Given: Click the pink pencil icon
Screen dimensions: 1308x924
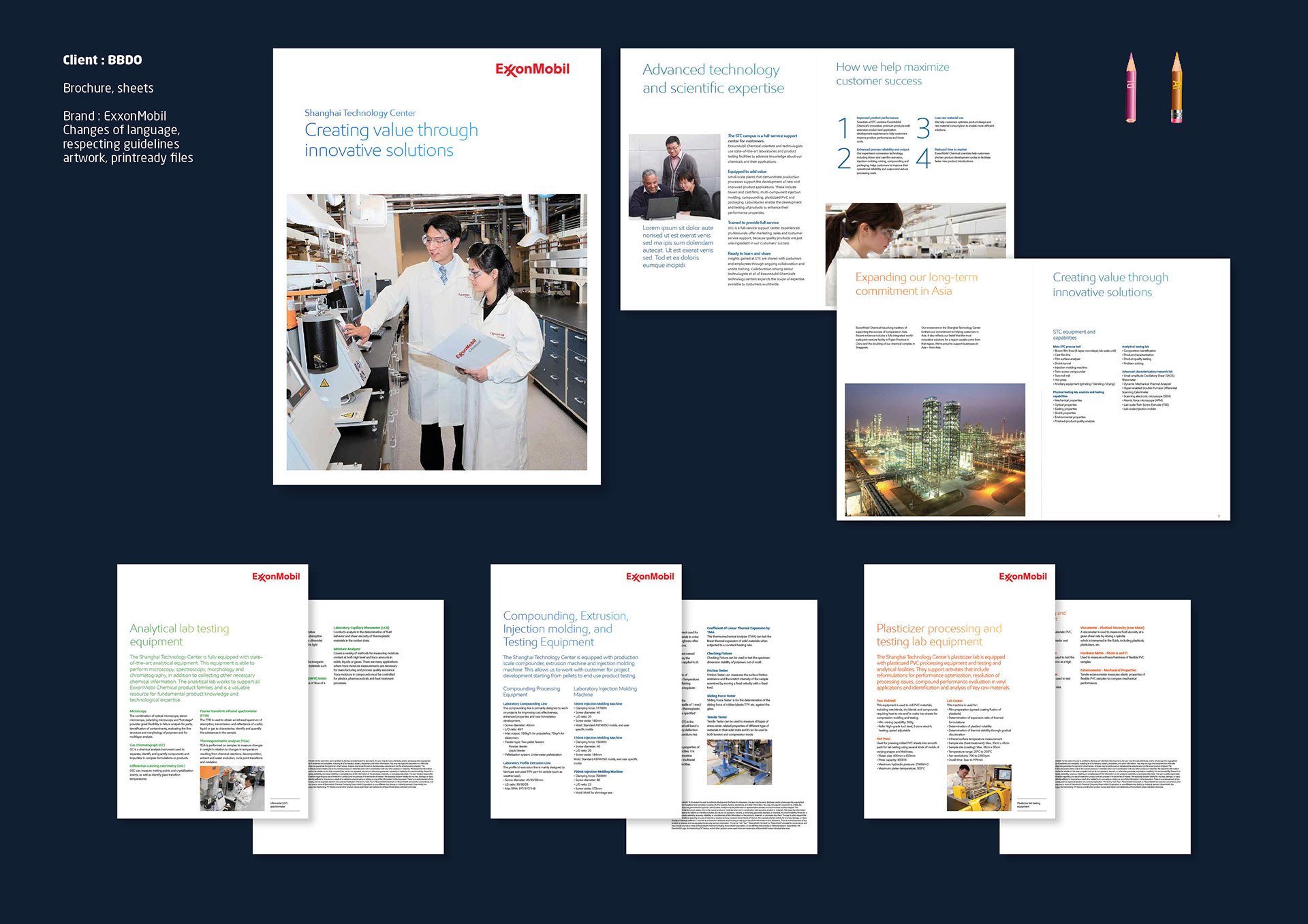Looking at the screenshot, I should 1131,87.
